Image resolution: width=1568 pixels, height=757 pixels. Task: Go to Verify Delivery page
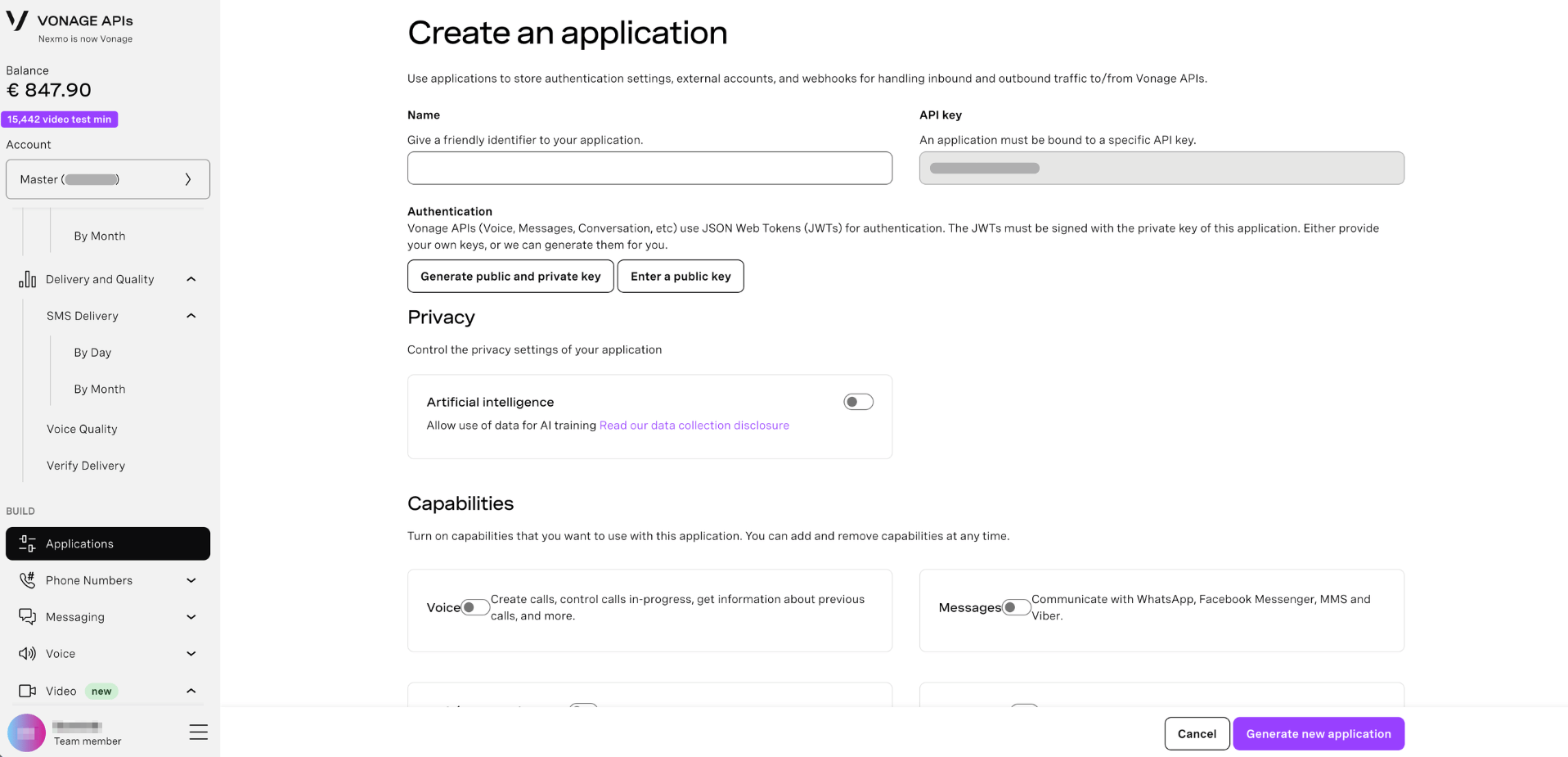(86, 466)
